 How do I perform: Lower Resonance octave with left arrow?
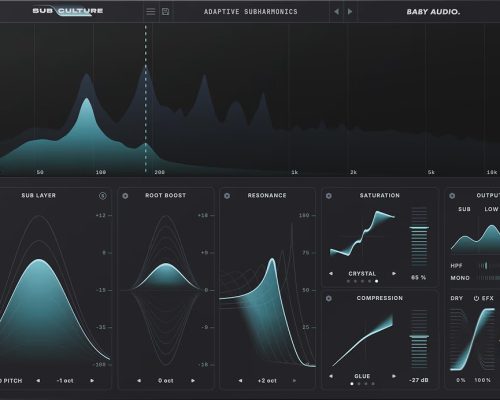click(240, 380)
